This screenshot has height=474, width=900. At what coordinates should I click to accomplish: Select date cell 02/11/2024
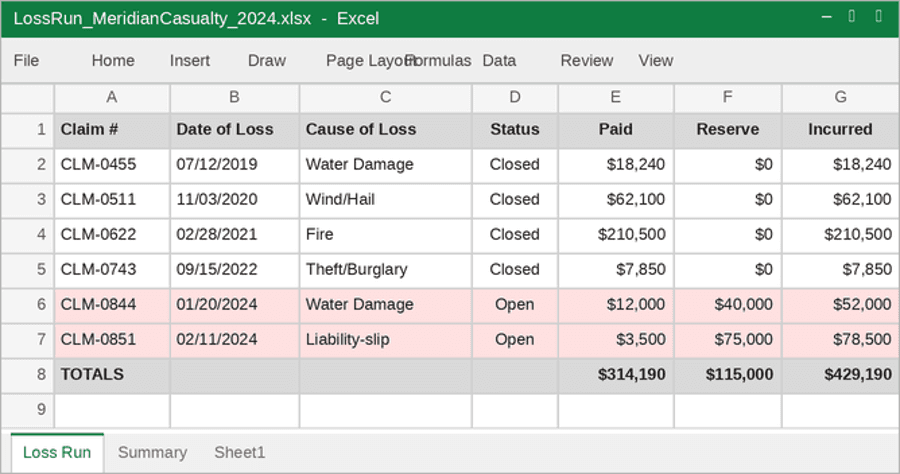pos(234,340)
